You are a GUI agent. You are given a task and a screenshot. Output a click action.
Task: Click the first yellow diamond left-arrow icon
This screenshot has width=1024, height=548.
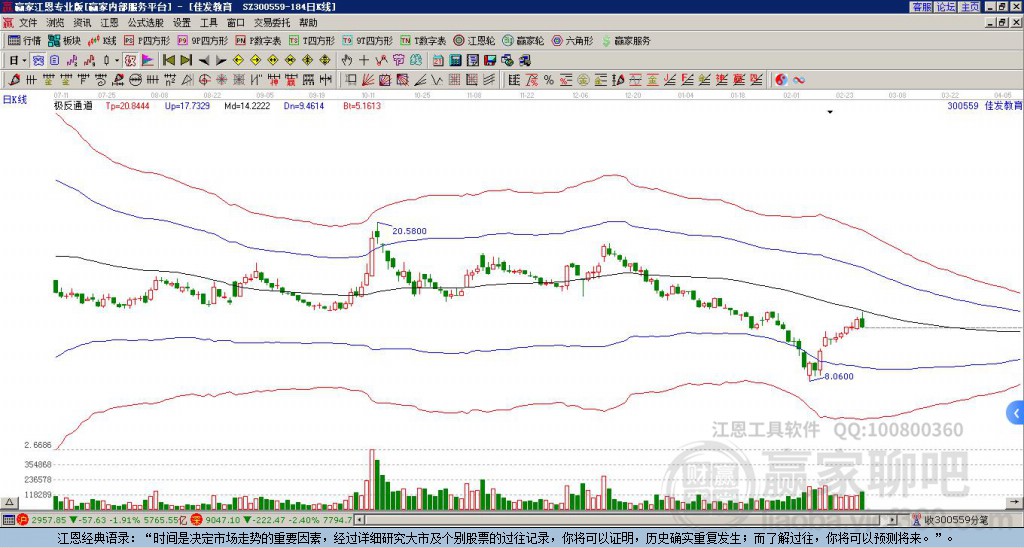point(238,61)
